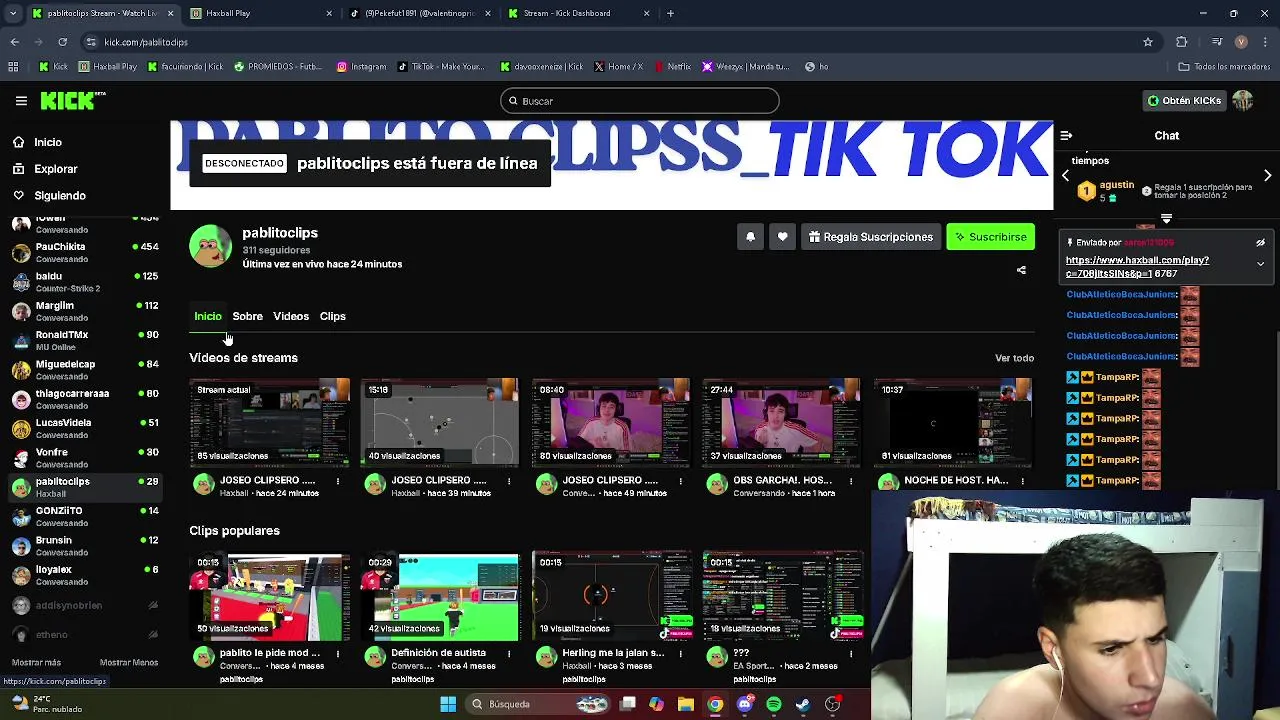Click the share icon below Suscribirse

(x=1021, y=270)
